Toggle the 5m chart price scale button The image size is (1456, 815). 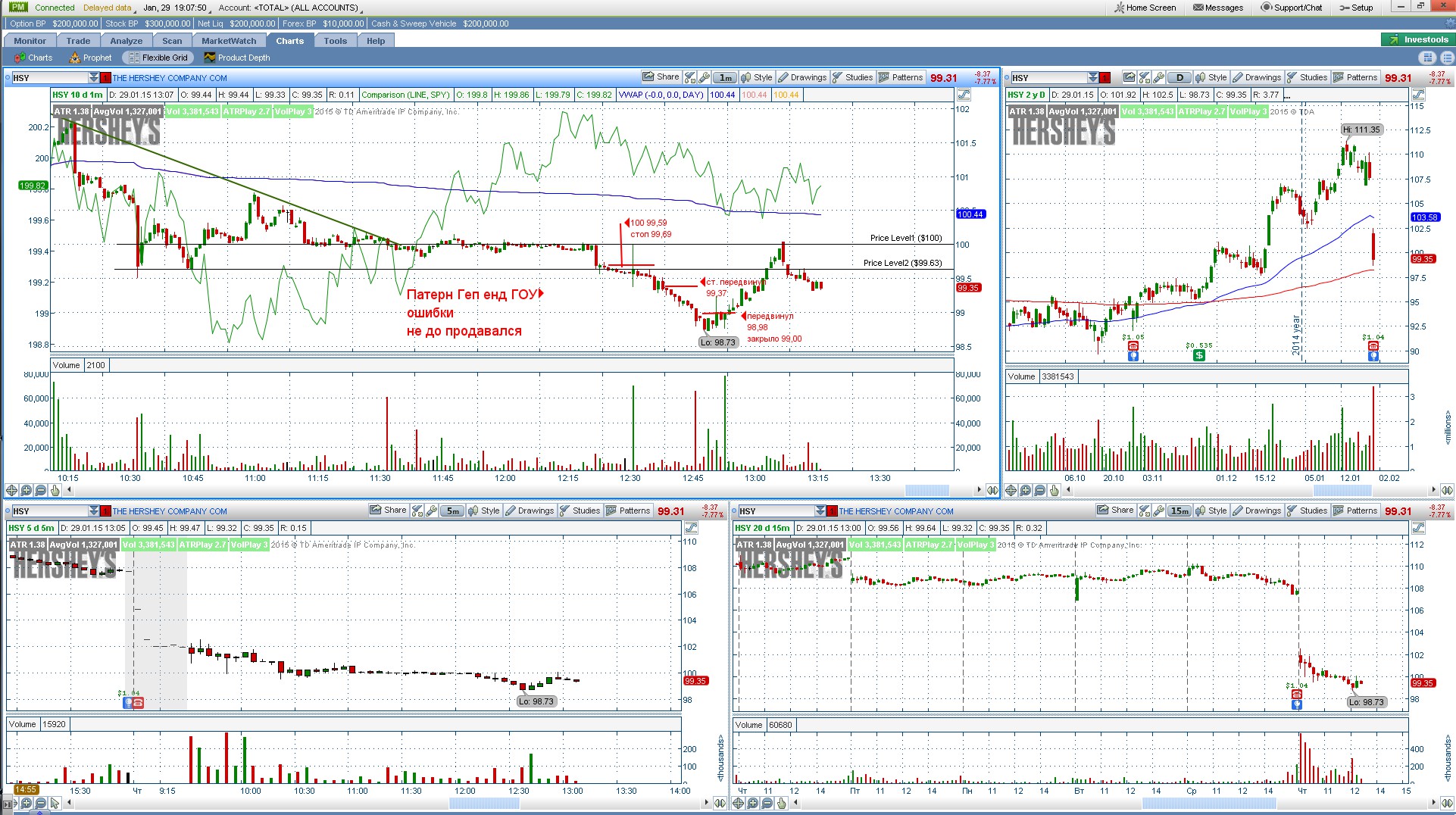[691, 528]
